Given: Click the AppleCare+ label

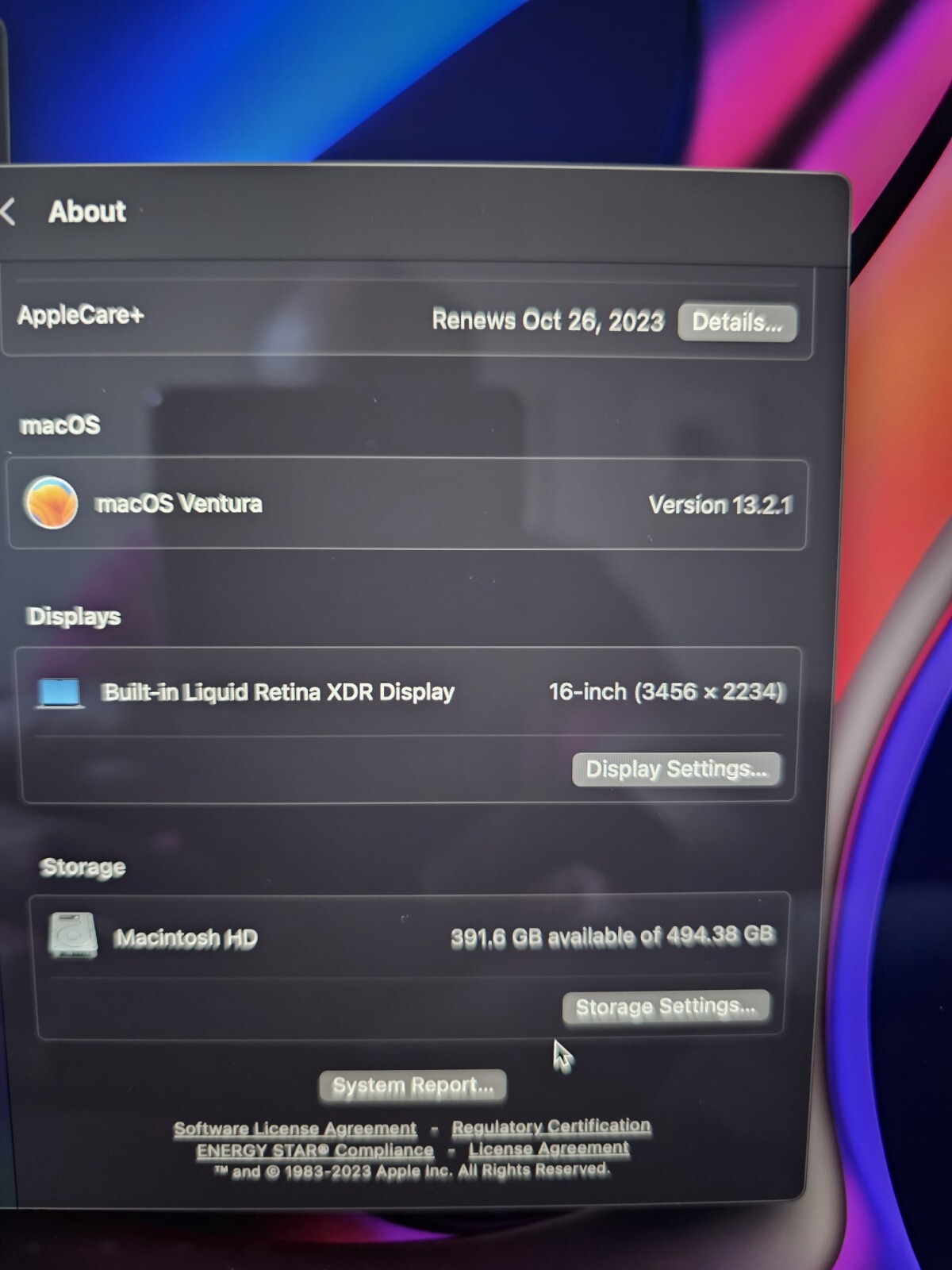Looking at the screenshot, I should (80, 315).
